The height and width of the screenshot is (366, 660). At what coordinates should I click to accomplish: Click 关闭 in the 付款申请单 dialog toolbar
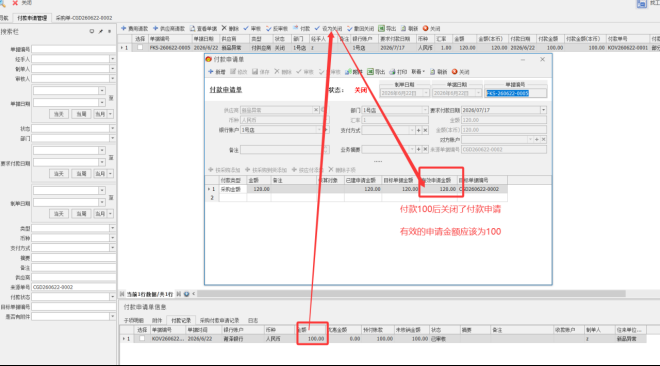pyautogui.click(x=460, y=72)
